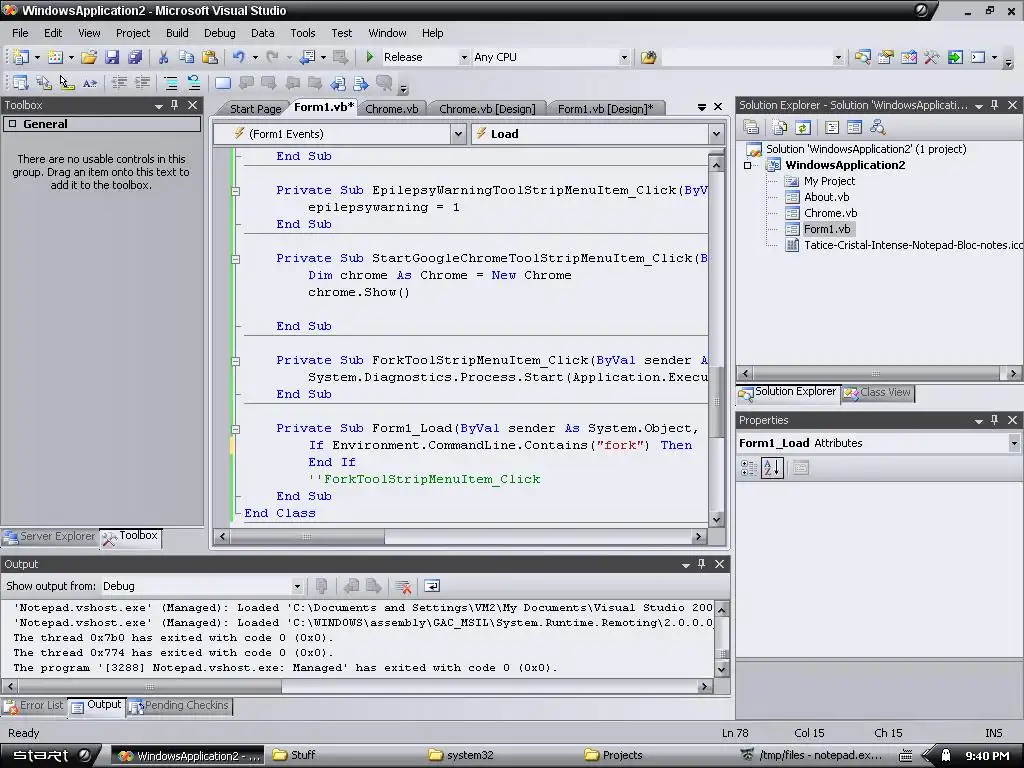Select About.vb in Solution Explorer

point(826,197)
